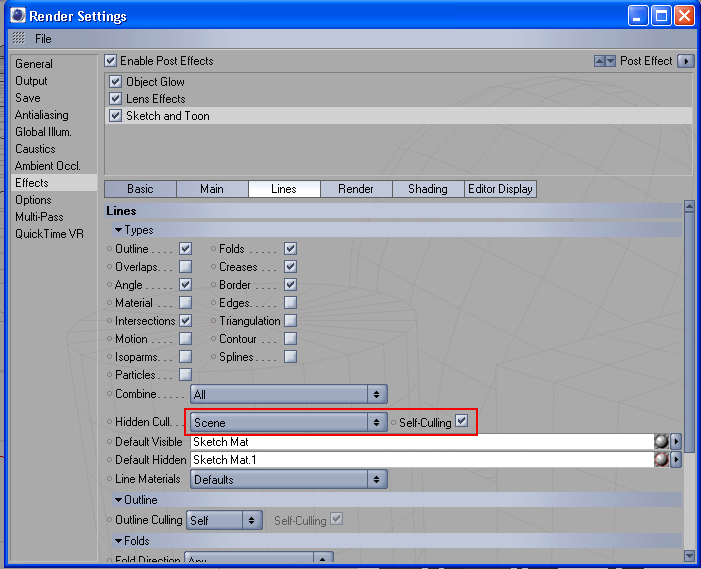
Task: Switch to the Shading tab
Action: (428, 189)
